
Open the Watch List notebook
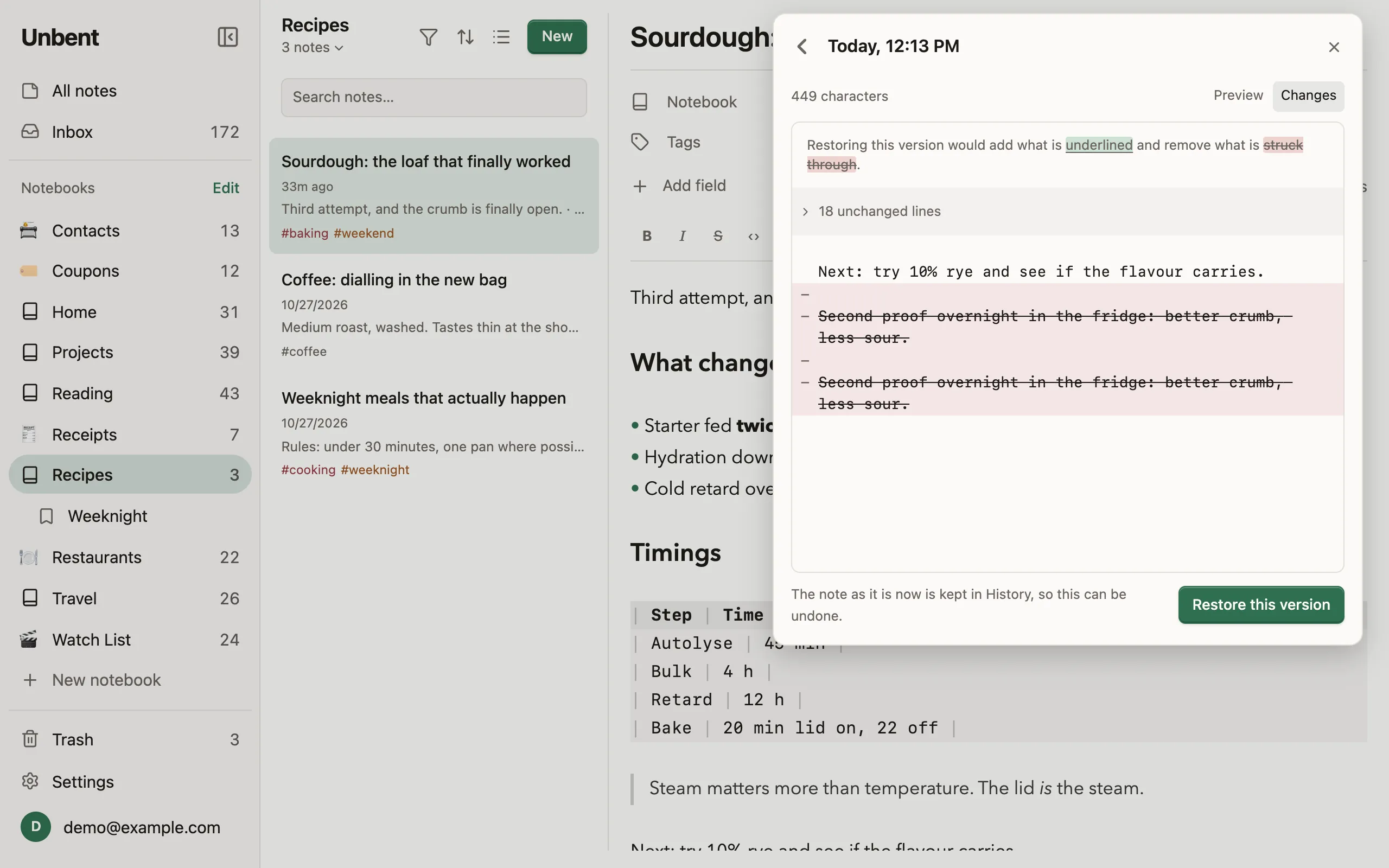point(130,640)
